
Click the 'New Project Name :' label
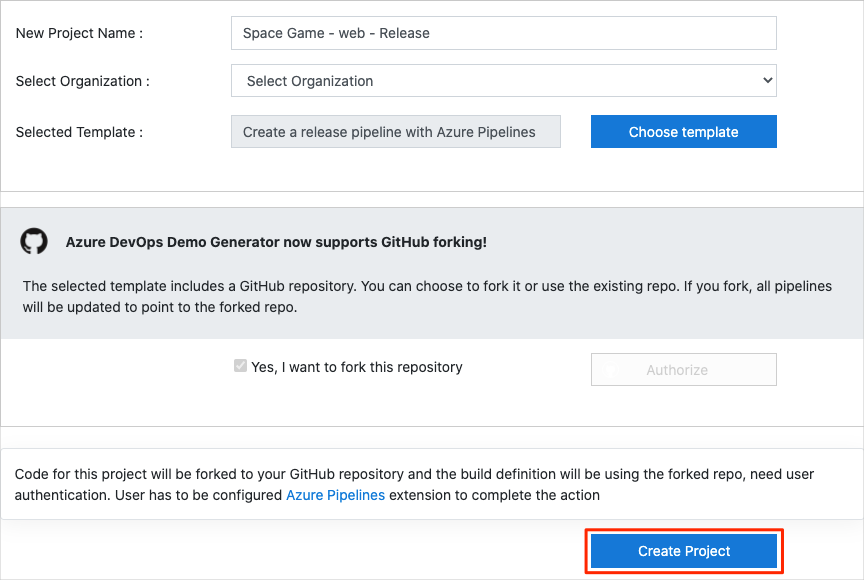pos(79,33)
